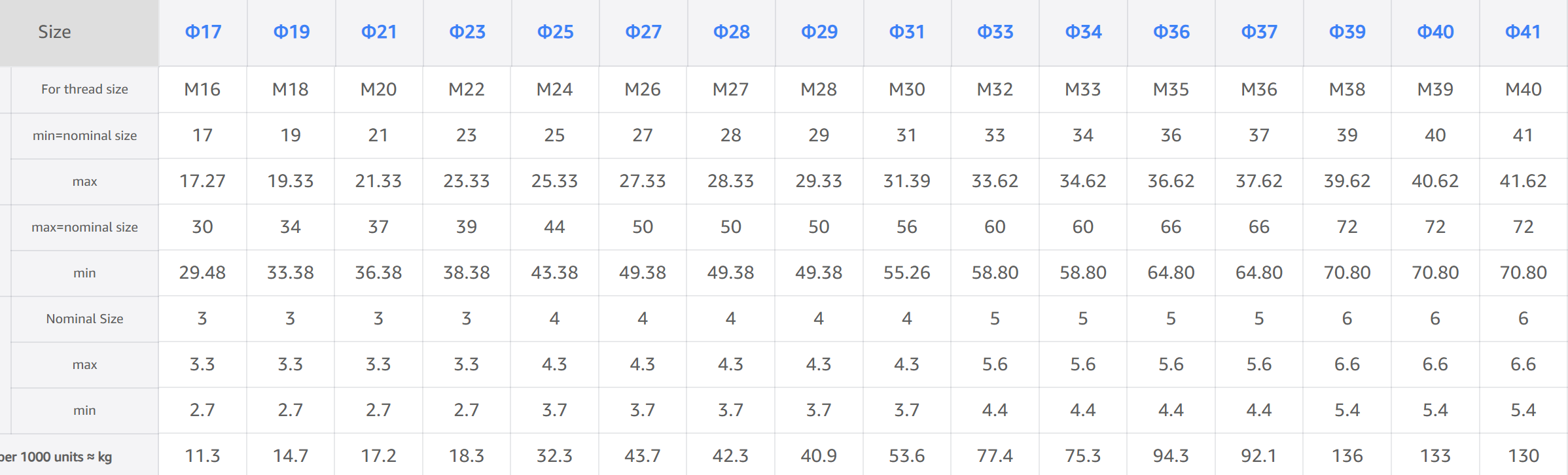Click the 94.3 weight cell
The image size is (1568, 475).
coord(1171,455)
